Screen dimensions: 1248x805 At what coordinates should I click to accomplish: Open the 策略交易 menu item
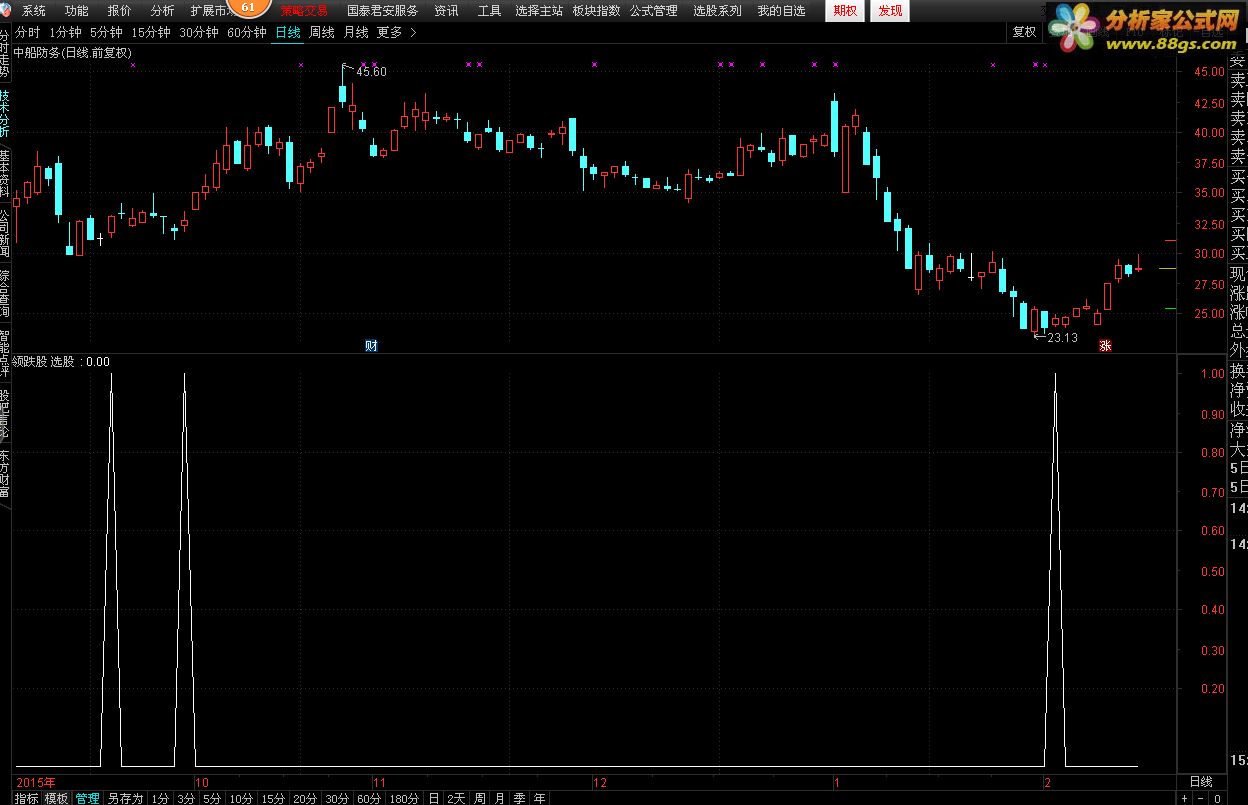point(304,11)
